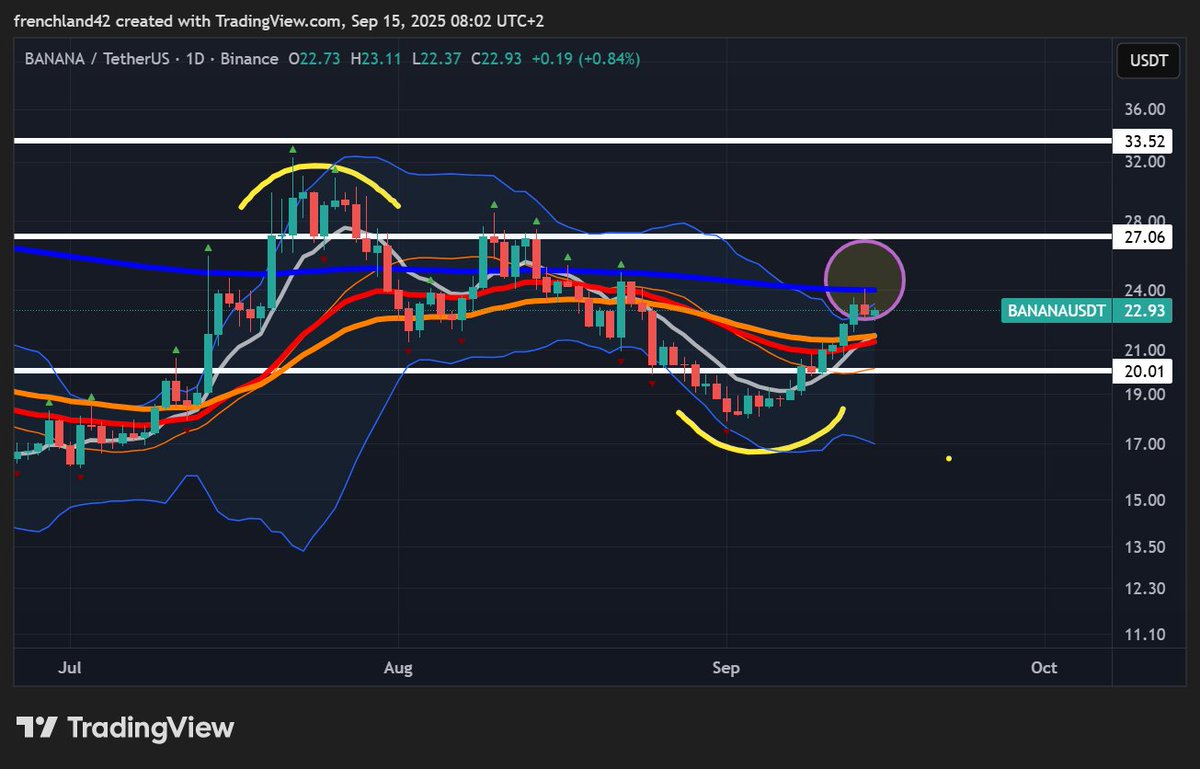Change the 1D timeframe interval
Screen dimensions: 1200x769
196,59
